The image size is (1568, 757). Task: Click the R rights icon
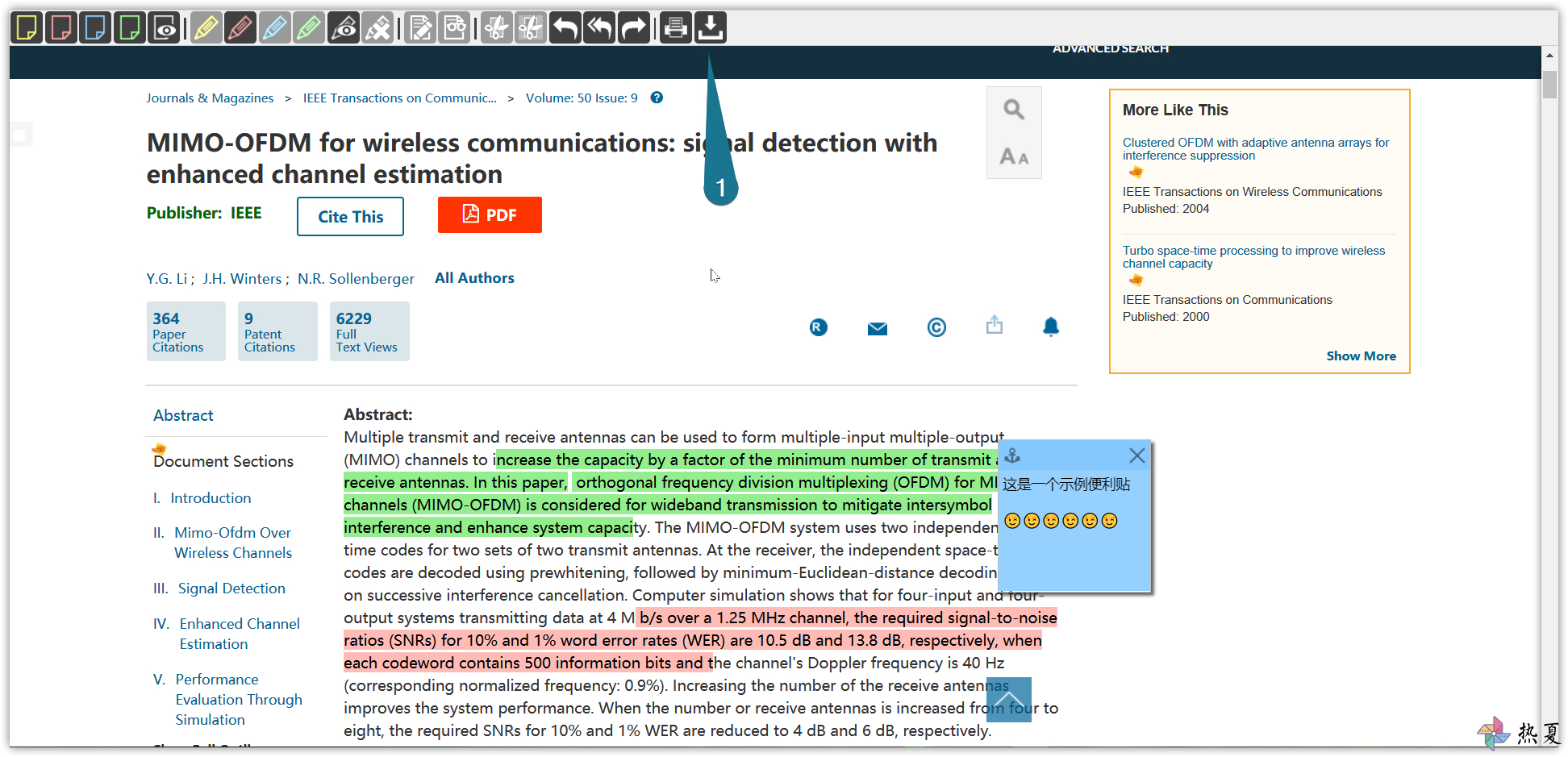point(819,327)
